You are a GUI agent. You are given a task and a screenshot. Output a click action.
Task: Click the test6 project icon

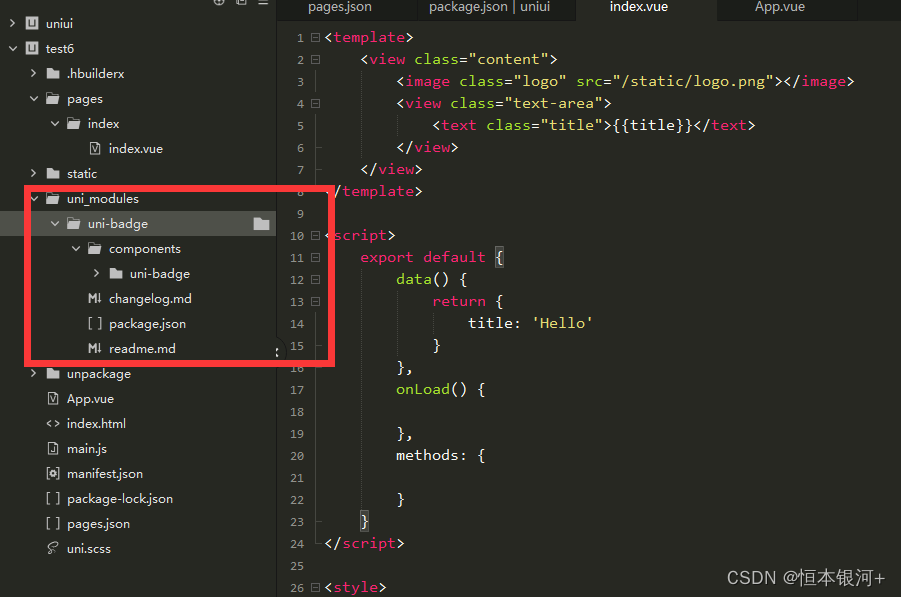click(x=32, y=49)
